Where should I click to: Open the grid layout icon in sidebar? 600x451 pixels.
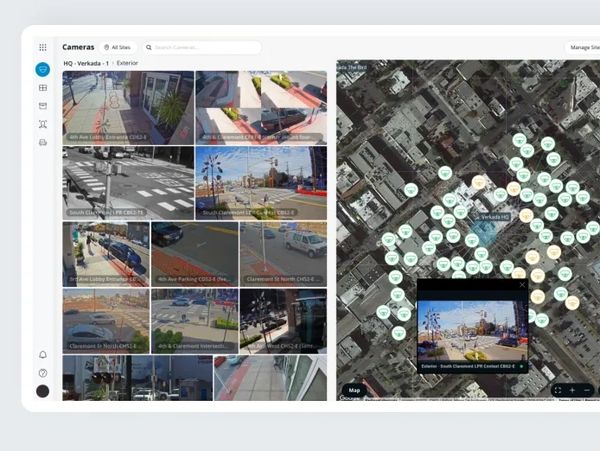coord(42,88)
